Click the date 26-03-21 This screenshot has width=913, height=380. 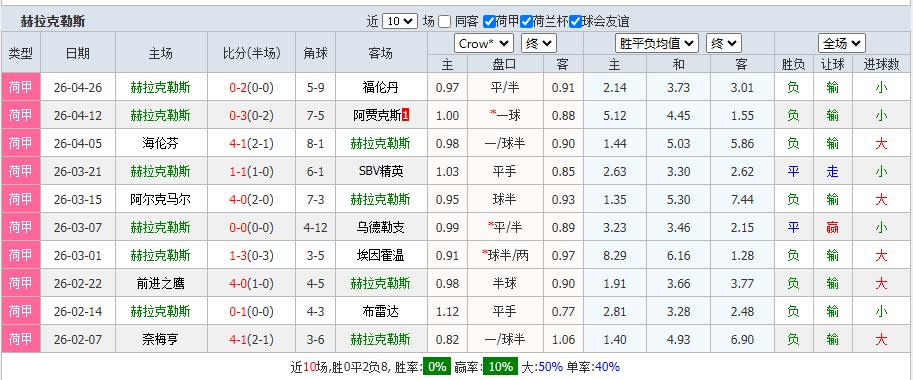click(77, 171)
